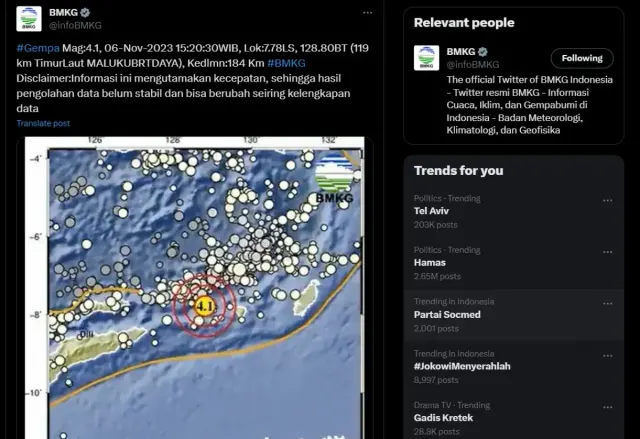Toggle the Following button for BMKG

[582, 58]
